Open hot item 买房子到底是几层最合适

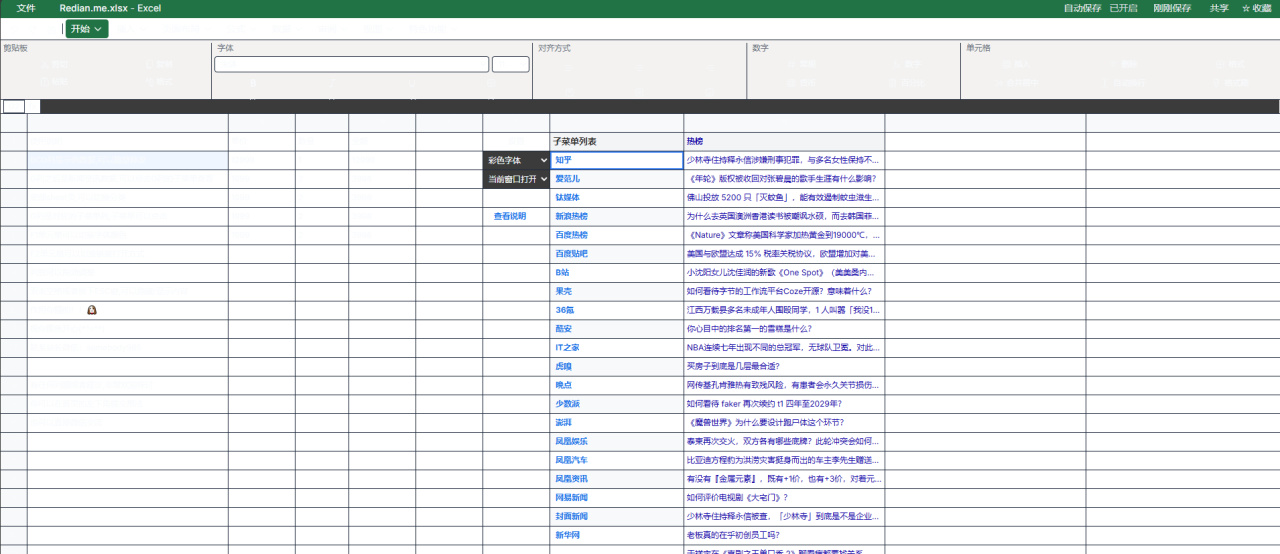[732, 366]
